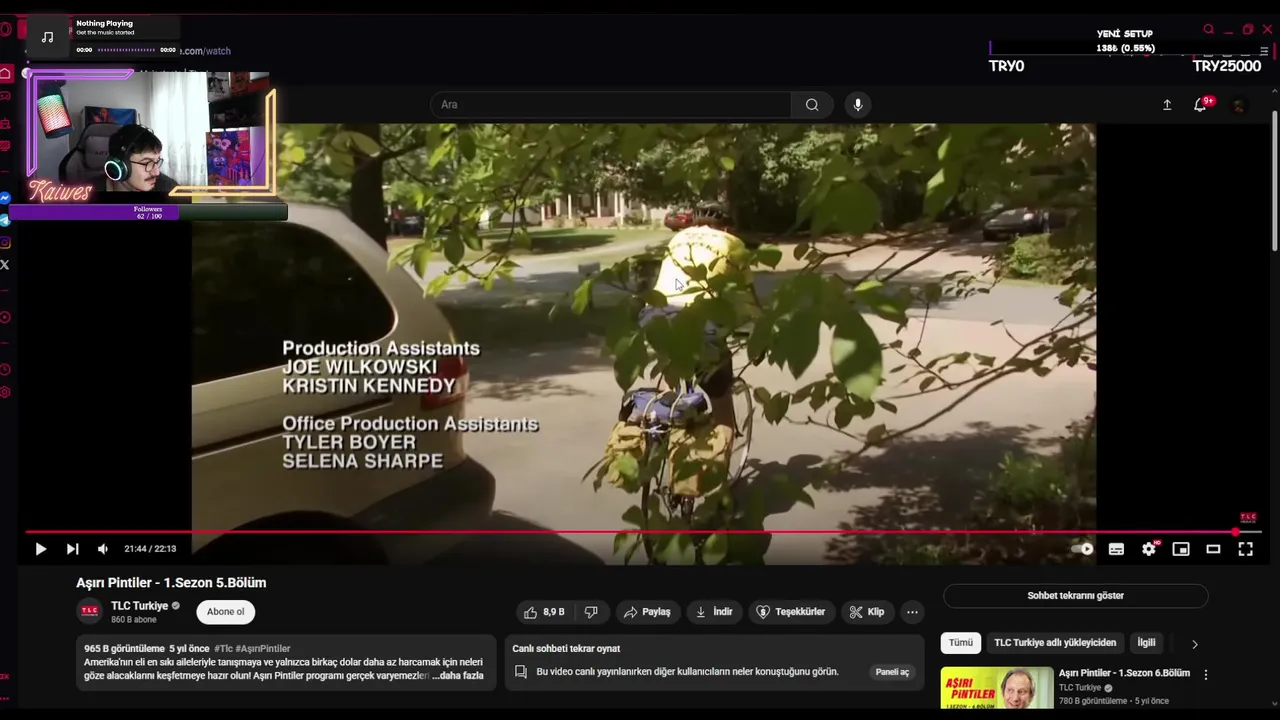
Task: Send thanks via Teşekkürler button
Action: 790,612
